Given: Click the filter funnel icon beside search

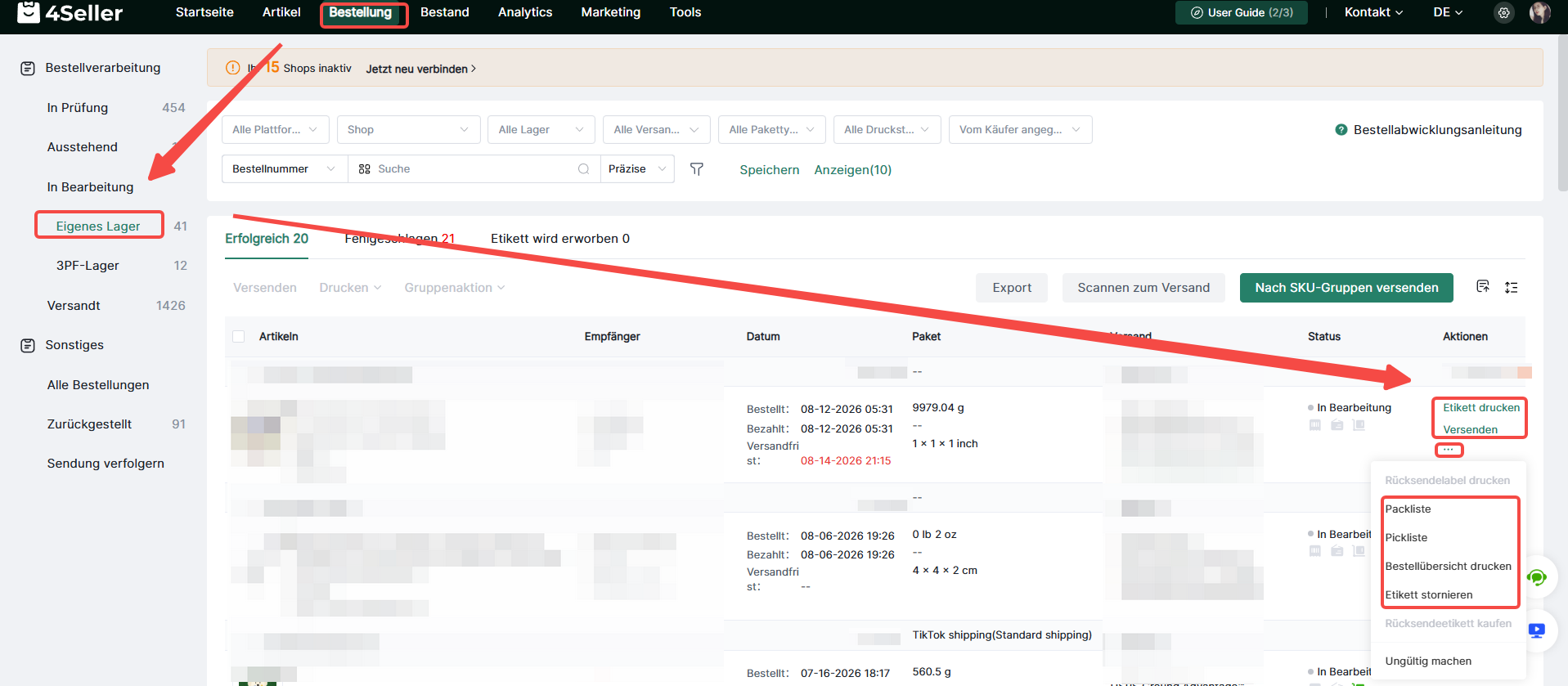Looking at the screenshot, I should (697, 169).
